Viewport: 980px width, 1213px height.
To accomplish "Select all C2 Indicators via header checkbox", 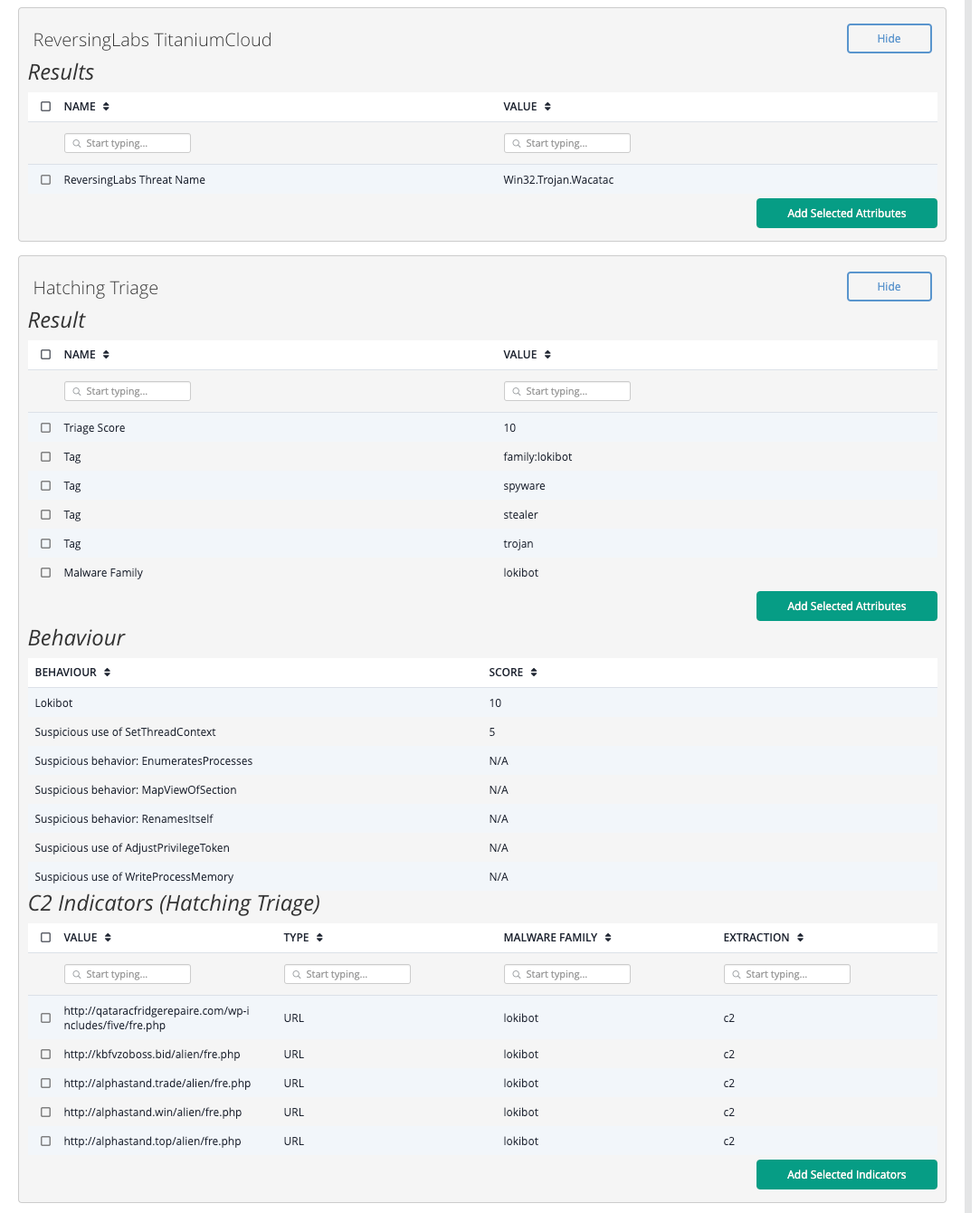I will click(x=46, y=938).
